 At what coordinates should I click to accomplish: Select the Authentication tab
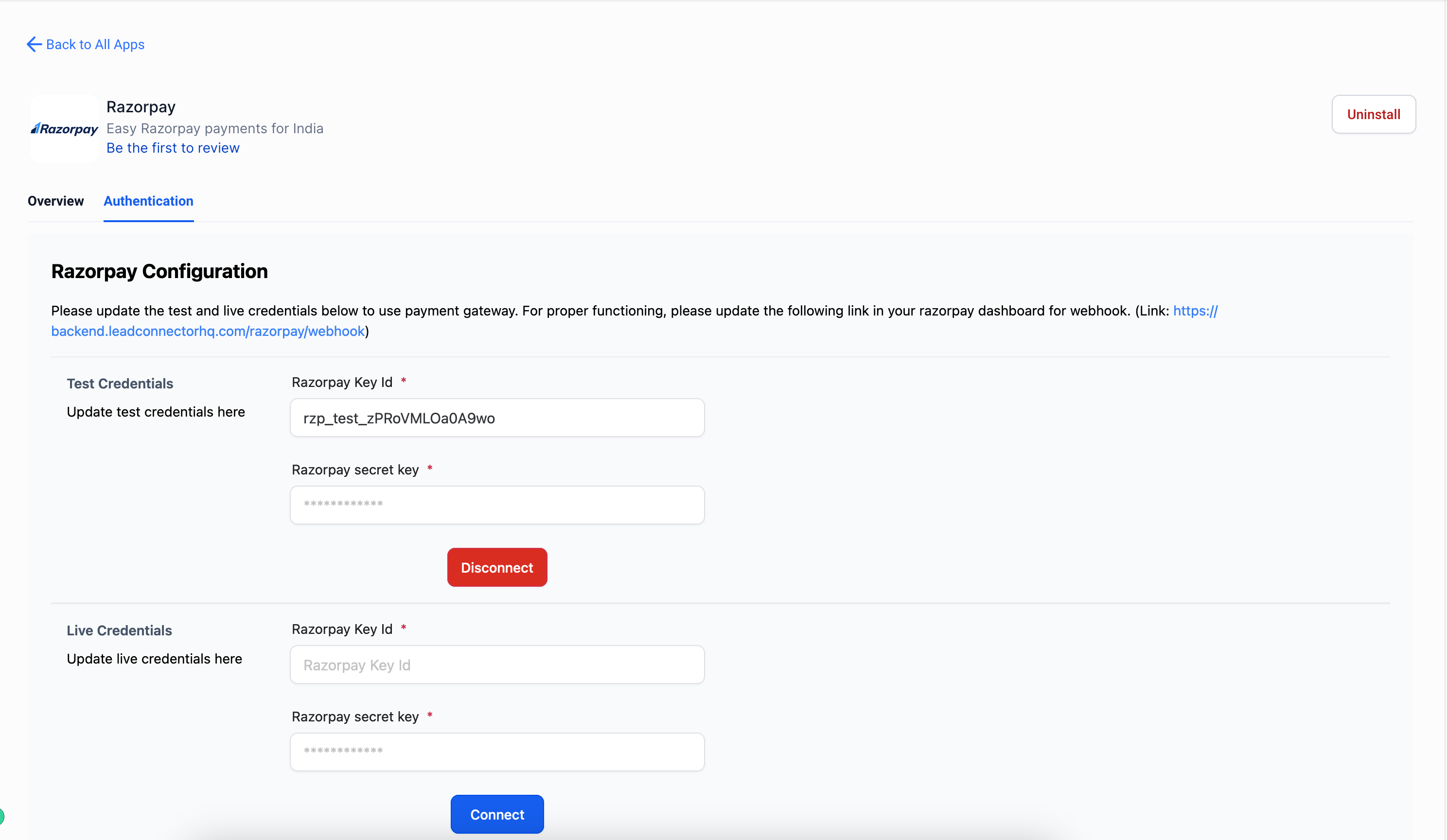pyautogui.click(x=148, y=201)
